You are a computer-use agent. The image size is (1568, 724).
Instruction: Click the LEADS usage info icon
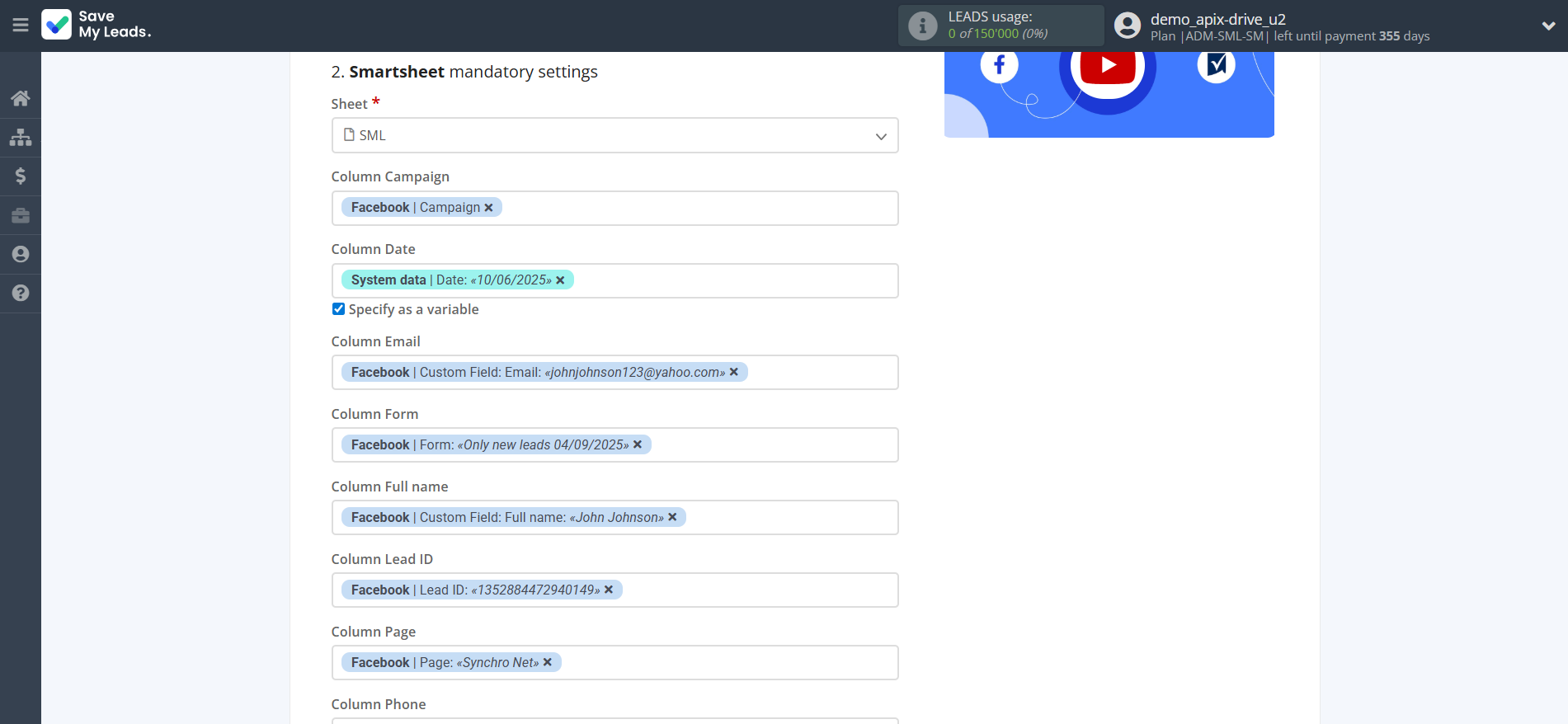point(922,26)
